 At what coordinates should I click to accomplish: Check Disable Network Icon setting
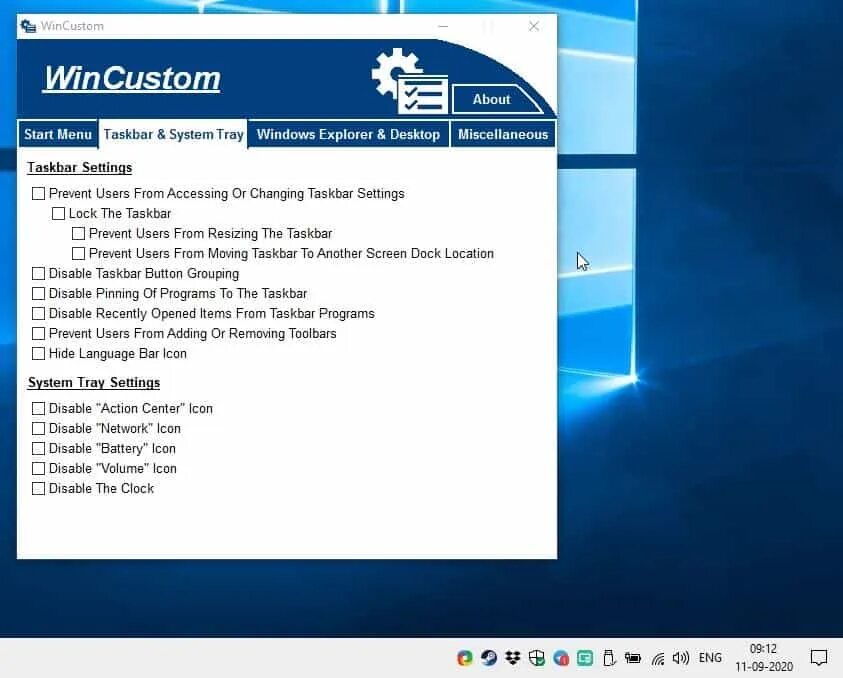point(39,428)
